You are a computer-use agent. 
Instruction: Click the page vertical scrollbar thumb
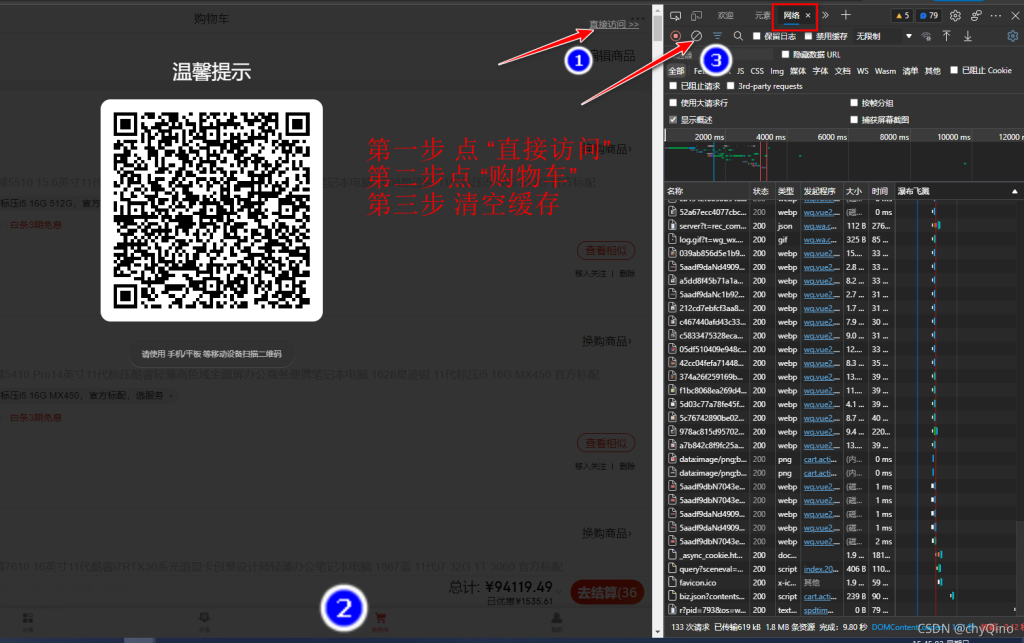[x=658, y=27]
